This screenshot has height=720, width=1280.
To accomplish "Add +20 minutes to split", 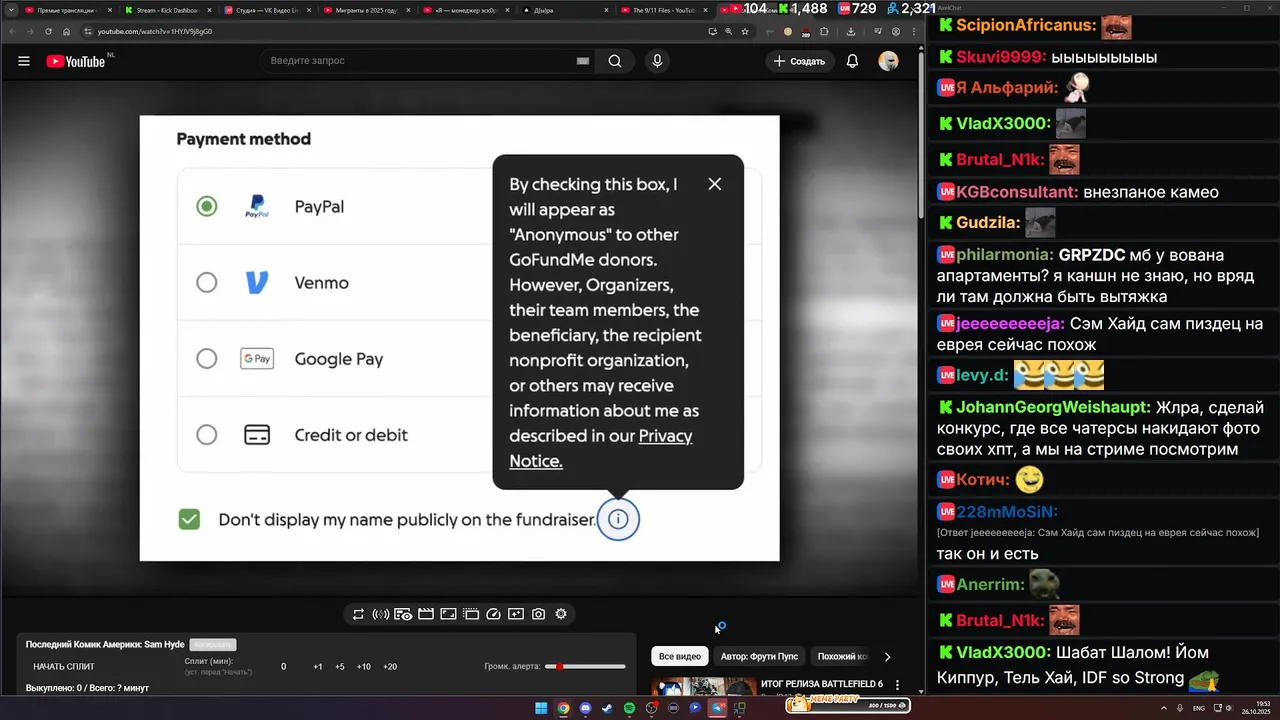I will [390, 666].
